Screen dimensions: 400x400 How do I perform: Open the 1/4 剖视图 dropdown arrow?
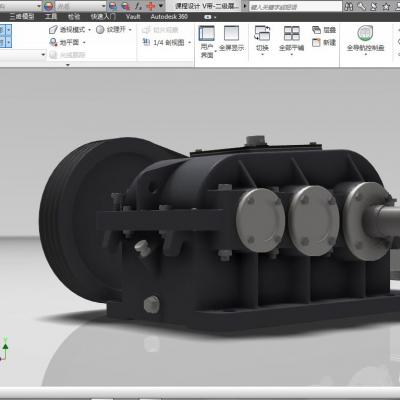[x=190, y=42]
